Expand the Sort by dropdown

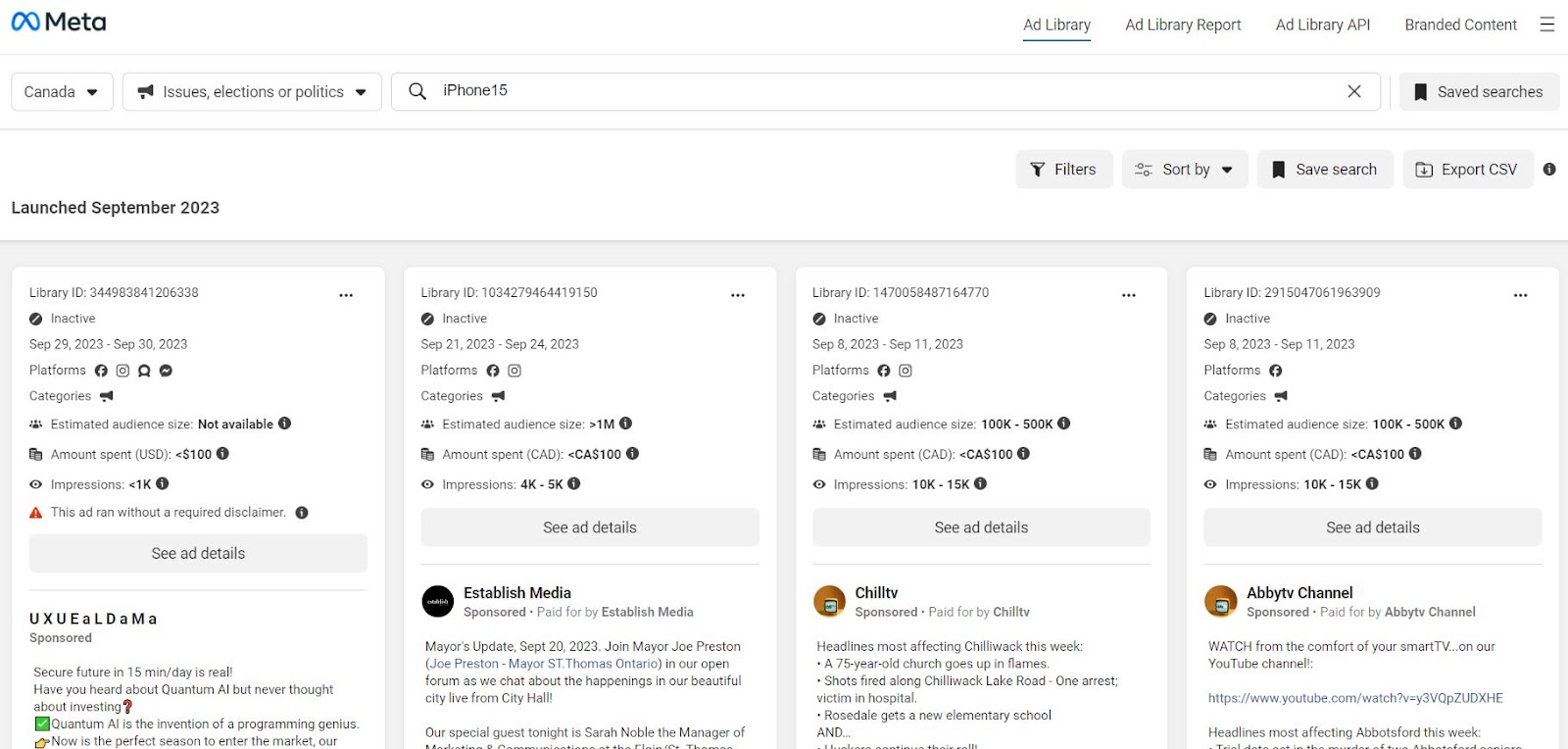point(1185,170)
